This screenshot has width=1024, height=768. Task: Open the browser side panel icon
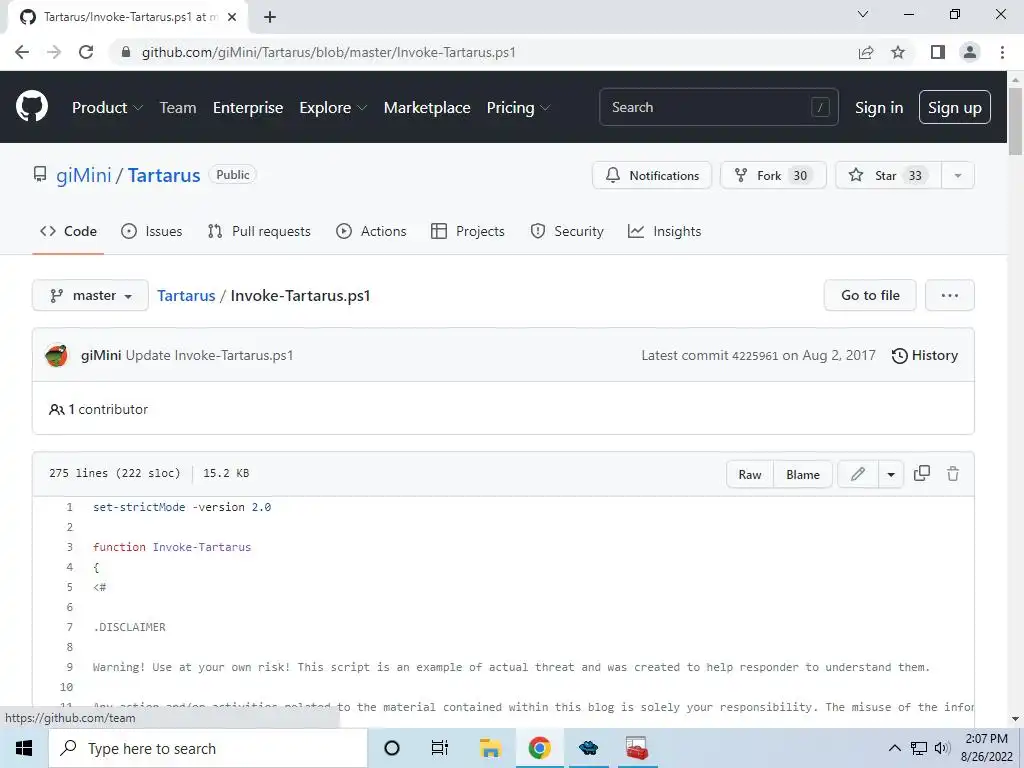(x=938, y=52)
